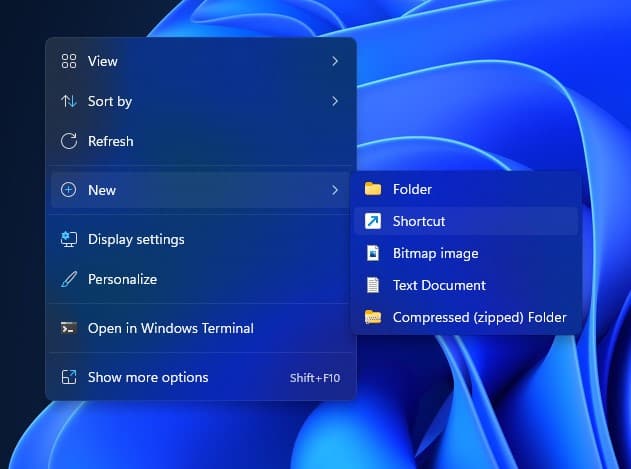This screenshot has height=469, width=631.
Task: Create a new Text Document
Action: (x=466, y=285)
